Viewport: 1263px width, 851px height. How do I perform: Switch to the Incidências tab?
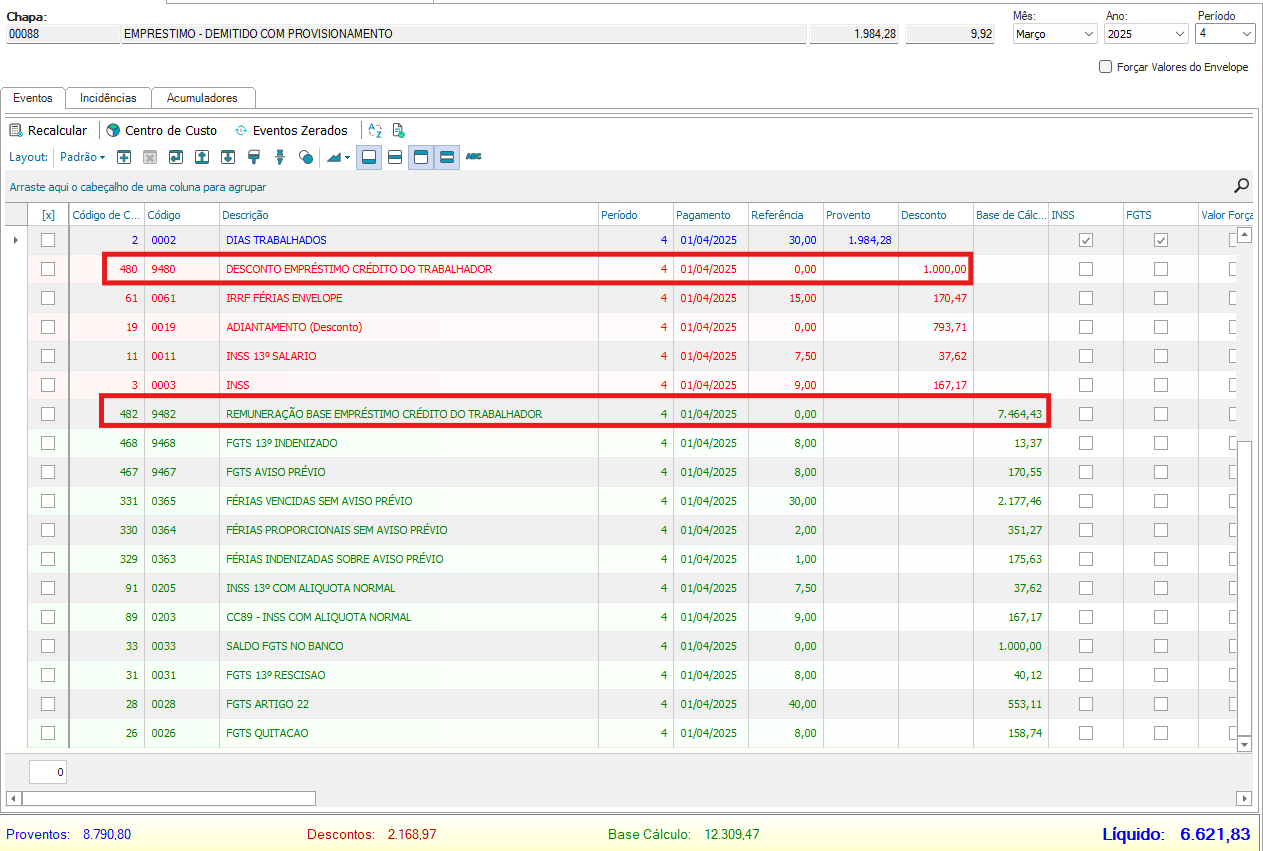(108, 98)
